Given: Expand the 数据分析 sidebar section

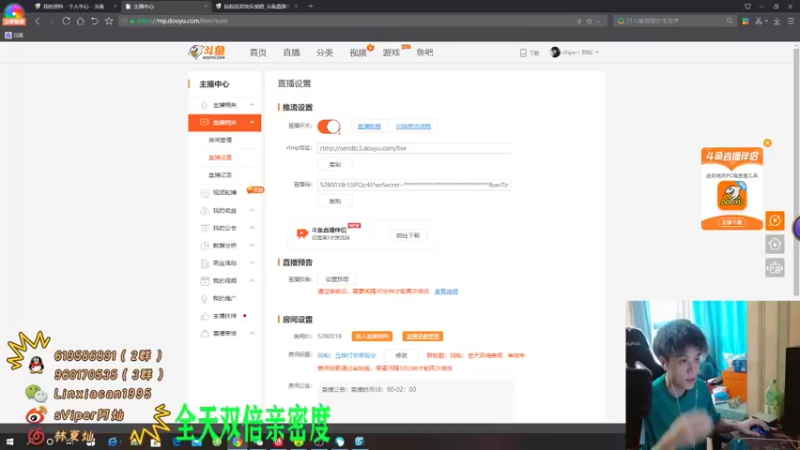Looking at the screenshot, I should (x=252, y=245).
